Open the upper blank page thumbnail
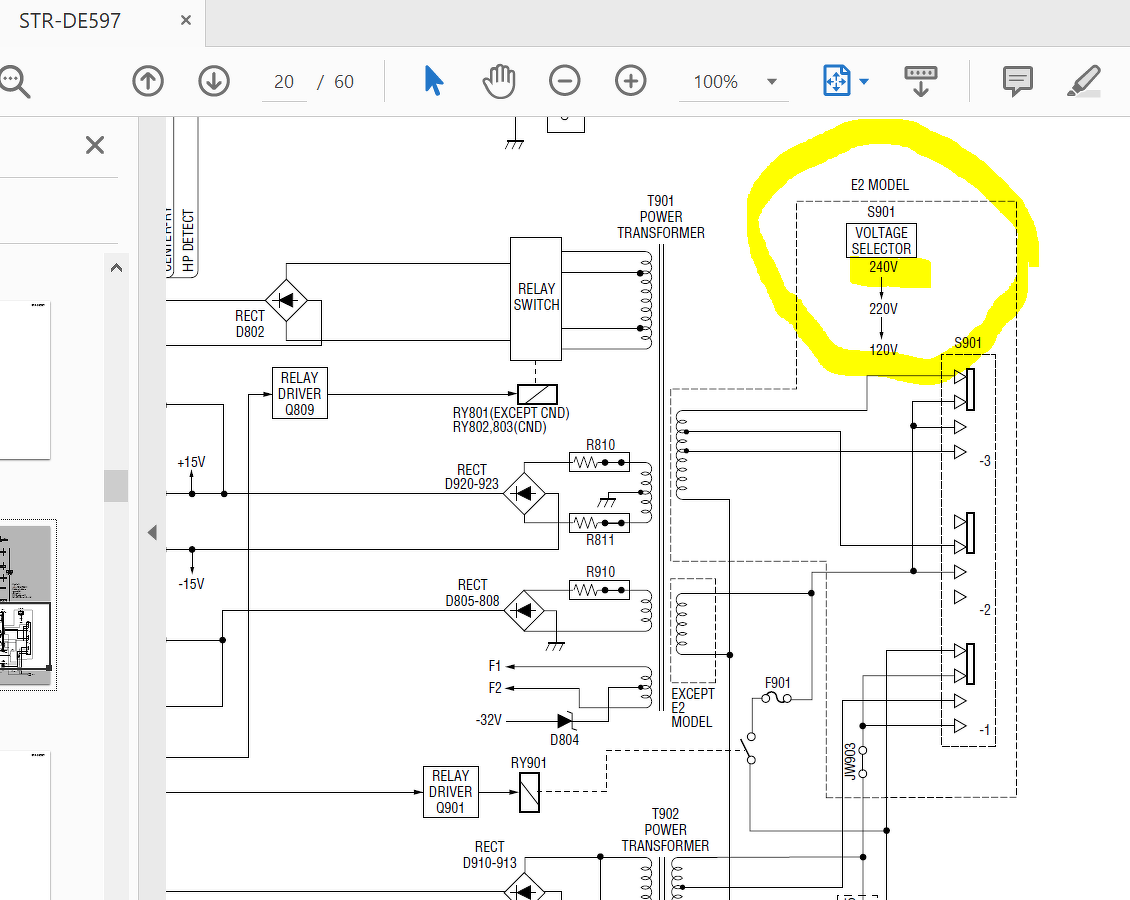Viewport: 1130px width, 900px height. click(x=24, y=380)
